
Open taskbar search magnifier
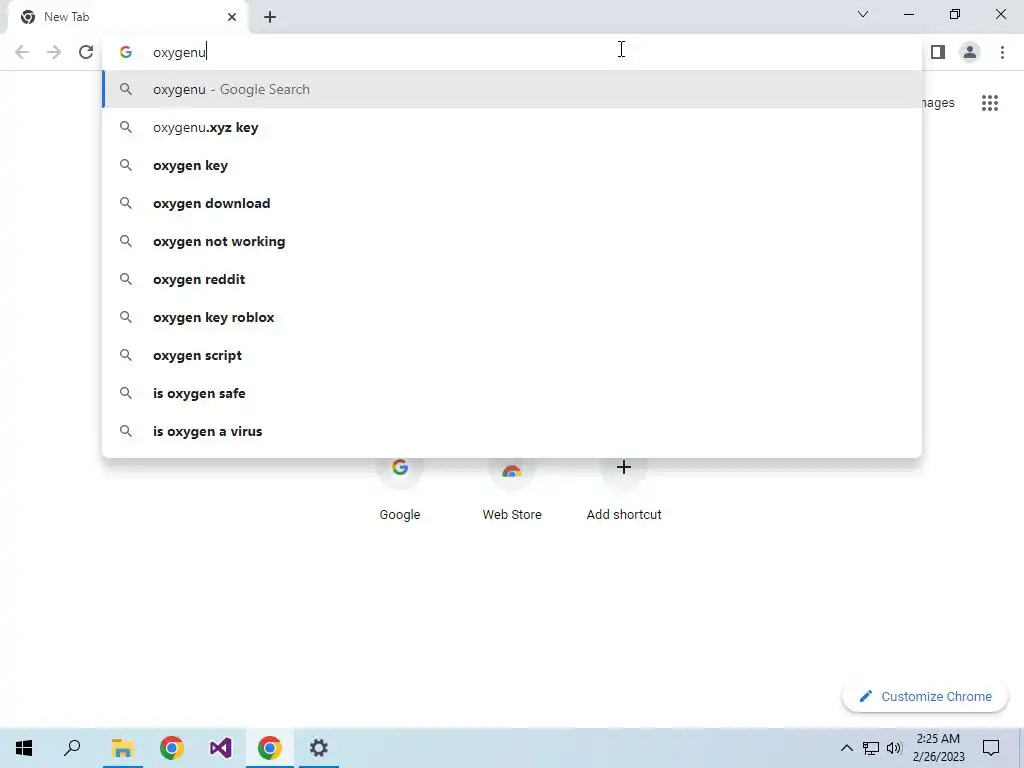coord(72,748)
